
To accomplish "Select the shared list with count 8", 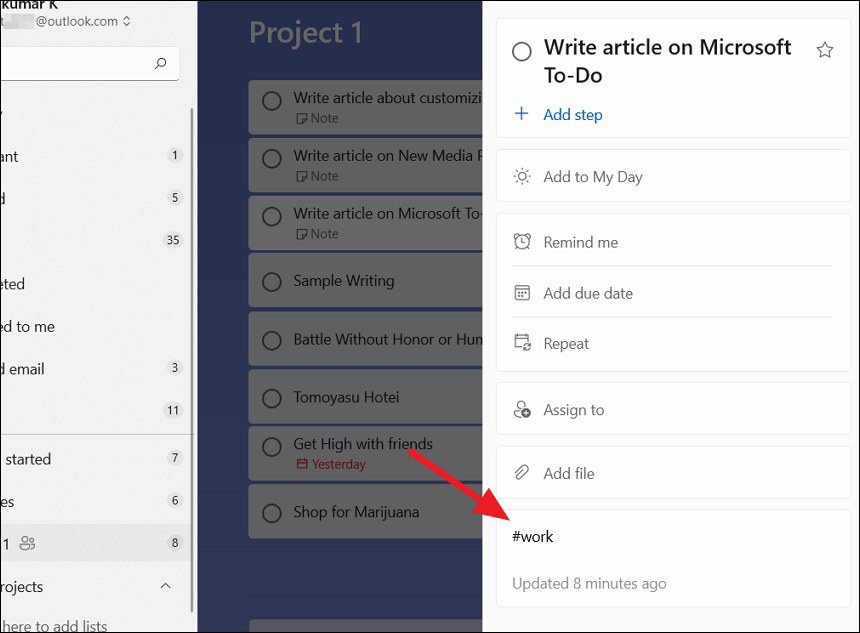I will pyautogui.click(x=93, y=542).
